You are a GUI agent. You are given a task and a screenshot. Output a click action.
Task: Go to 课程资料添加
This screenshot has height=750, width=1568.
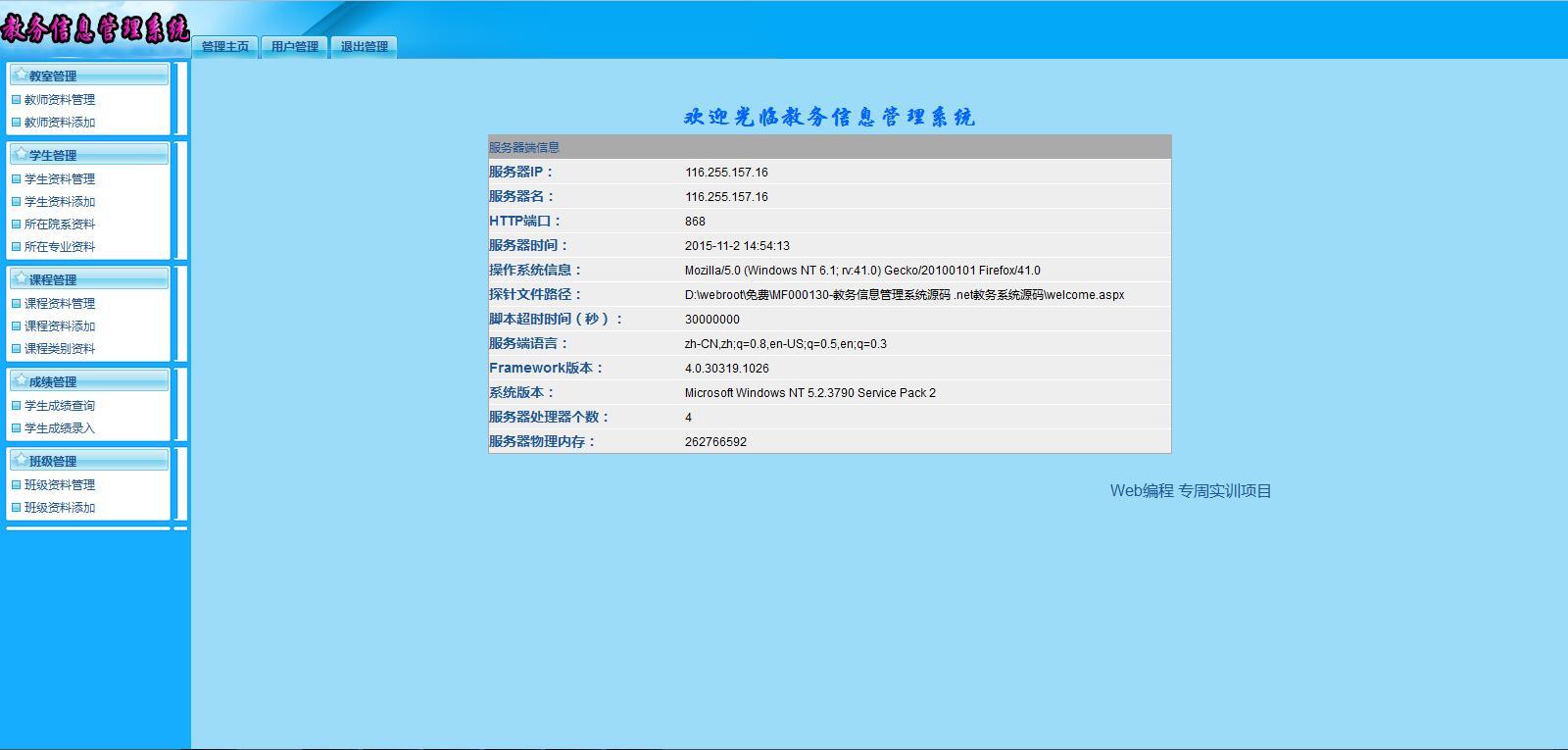pyautogui.click(x=60, y=326)
